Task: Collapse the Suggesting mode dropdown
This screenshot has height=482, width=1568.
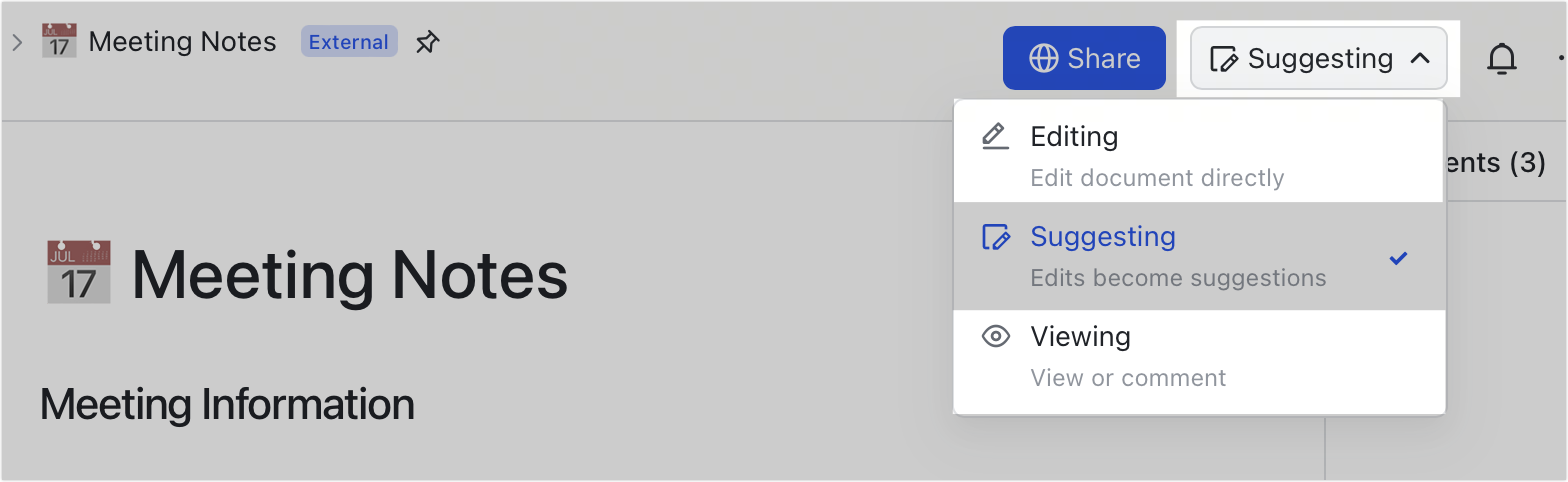Action: (1318, 59)
